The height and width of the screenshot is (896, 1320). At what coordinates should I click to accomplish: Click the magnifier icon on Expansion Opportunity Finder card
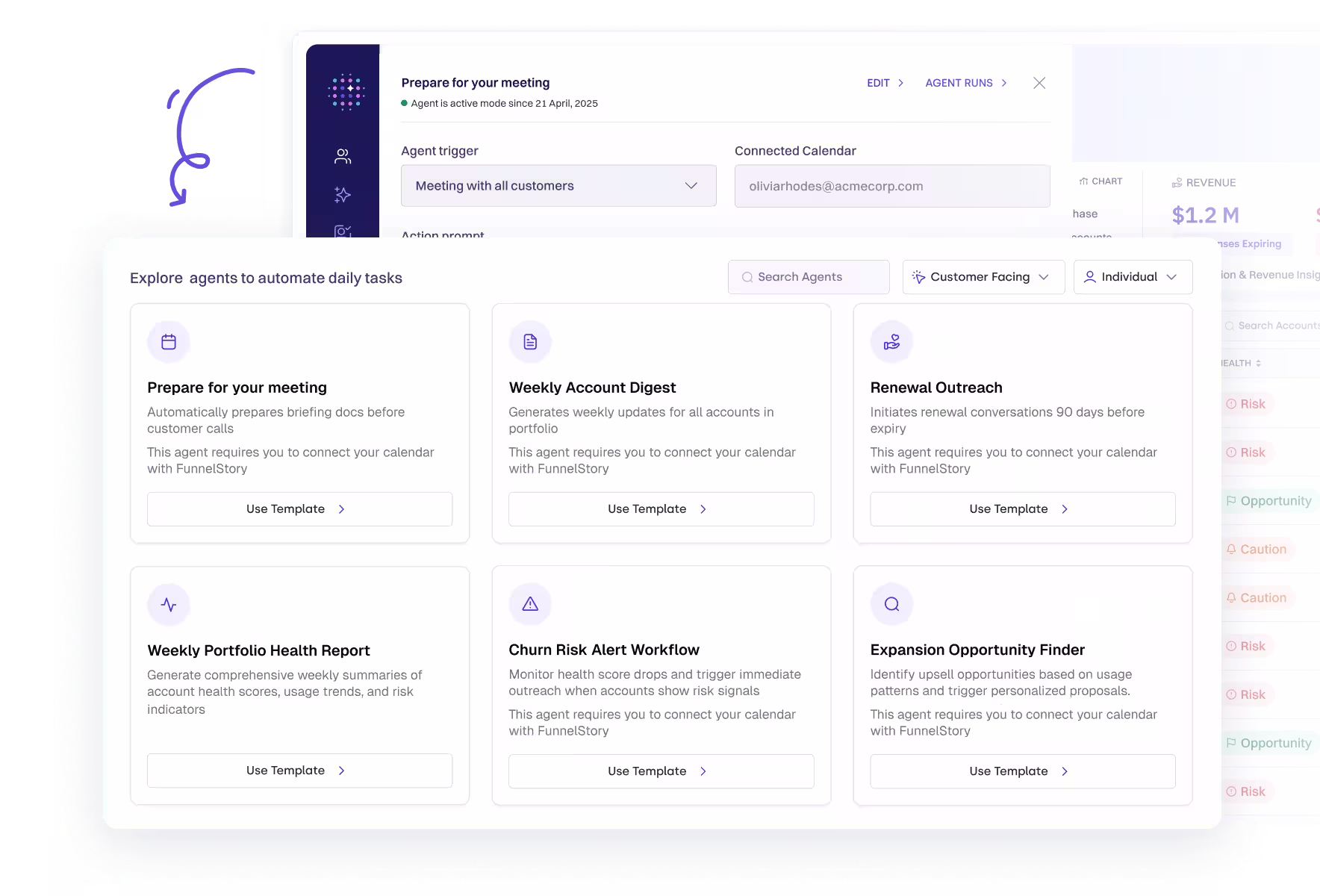pos(891,604)
